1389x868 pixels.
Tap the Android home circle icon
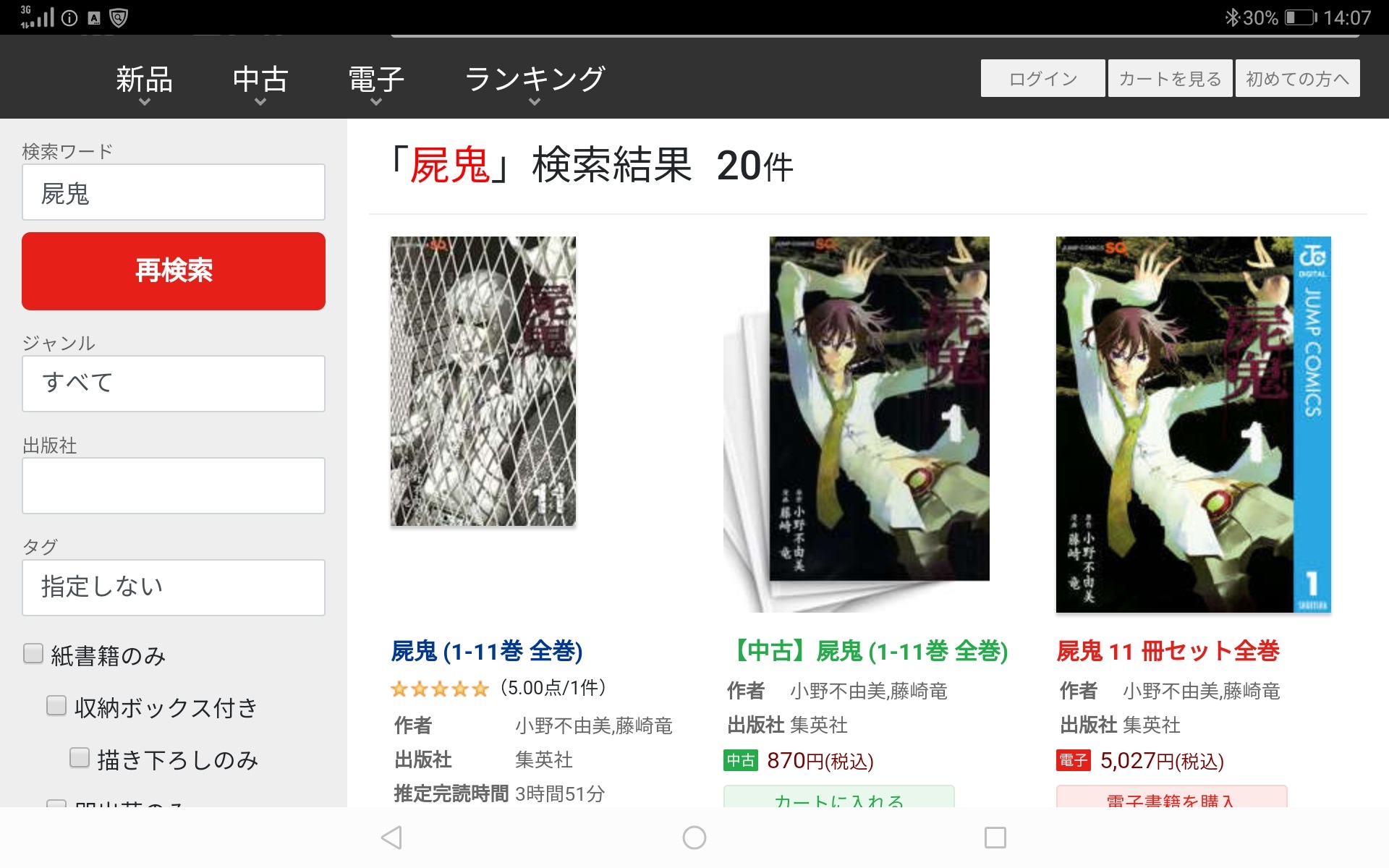point(694,838)
